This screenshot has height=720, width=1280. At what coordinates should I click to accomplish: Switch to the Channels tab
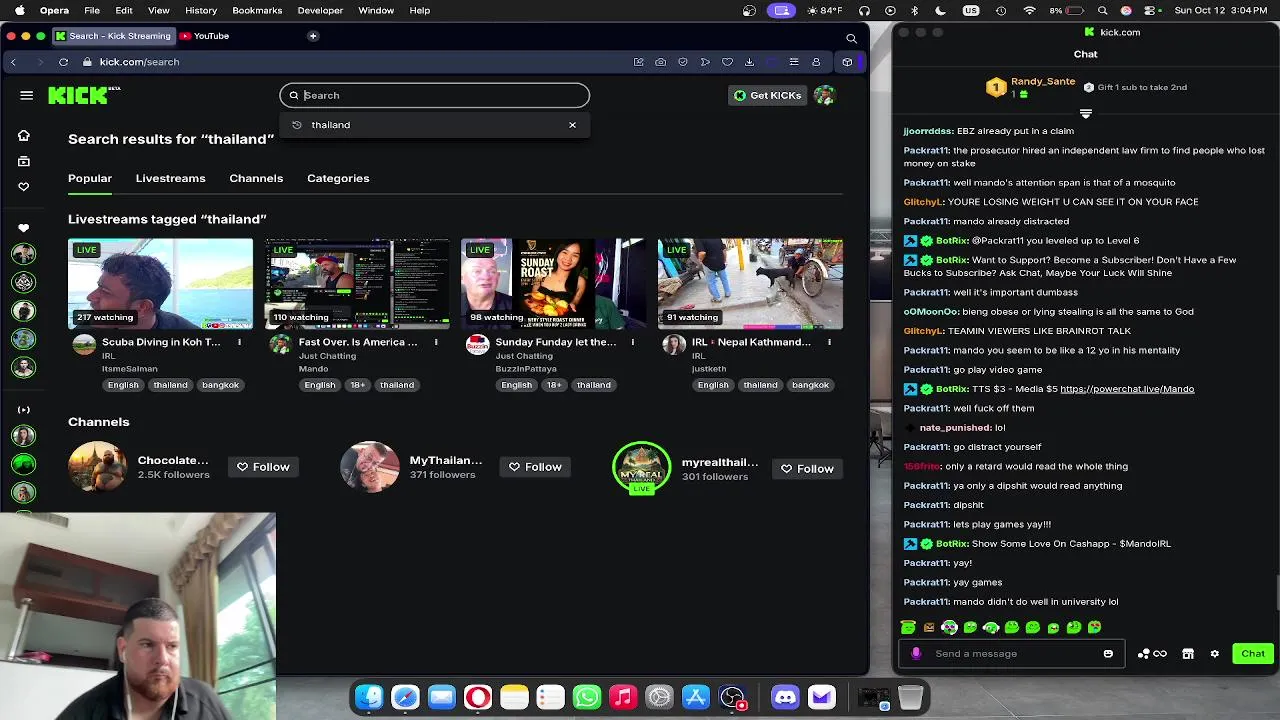coord(256,178)
